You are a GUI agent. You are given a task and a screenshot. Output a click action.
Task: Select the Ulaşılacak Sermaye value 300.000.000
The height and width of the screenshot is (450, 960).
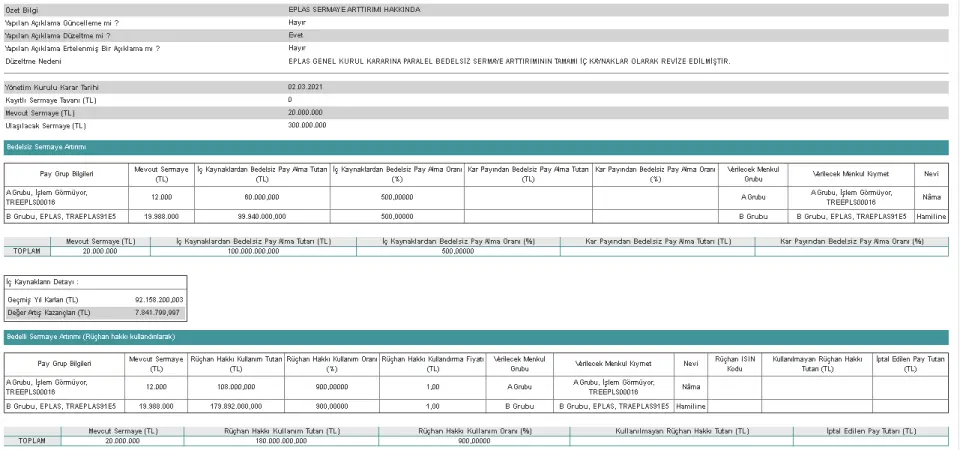(x=307, y=126)
